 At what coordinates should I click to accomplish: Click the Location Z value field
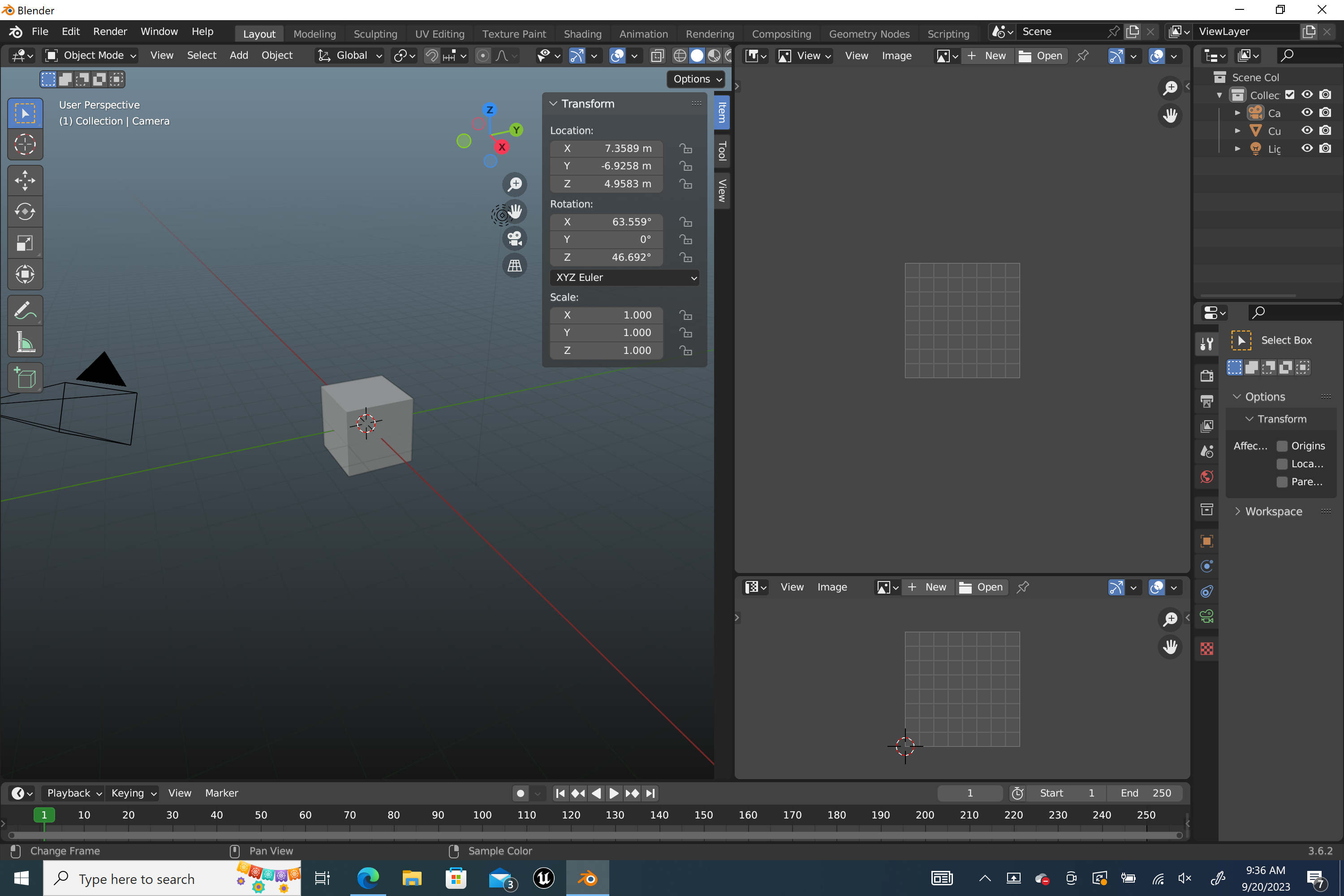pyautogui.click(x=606, y=183)
